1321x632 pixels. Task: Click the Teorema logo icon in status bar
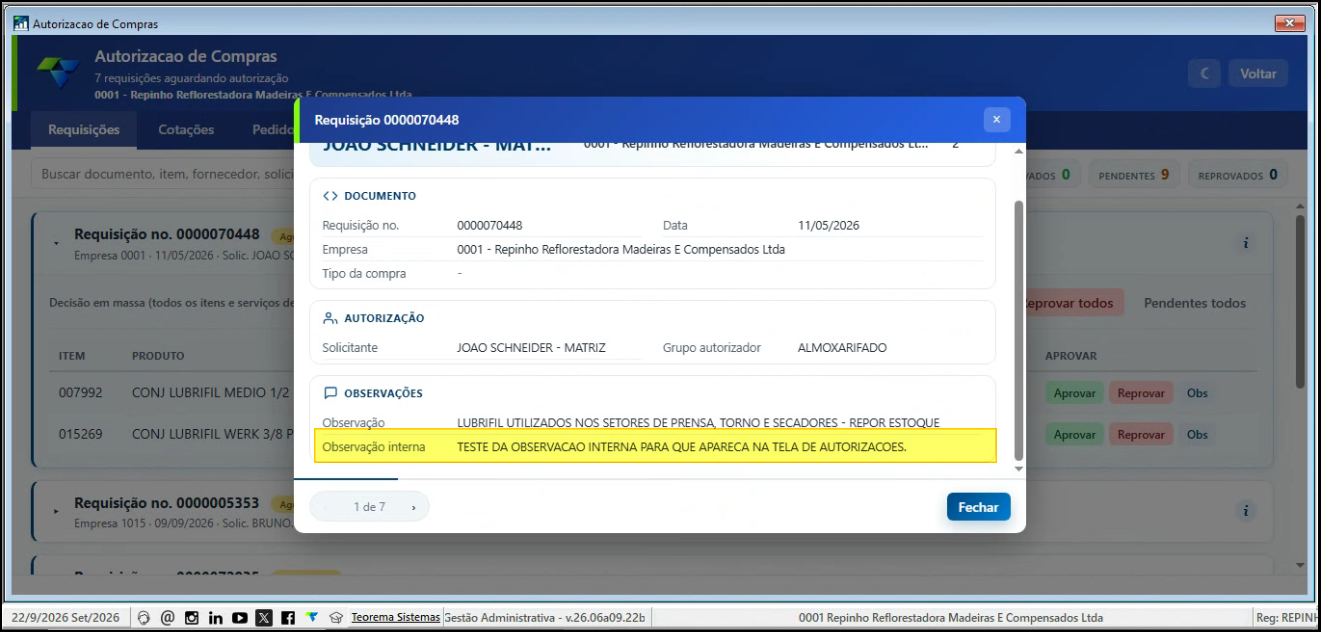312,617
